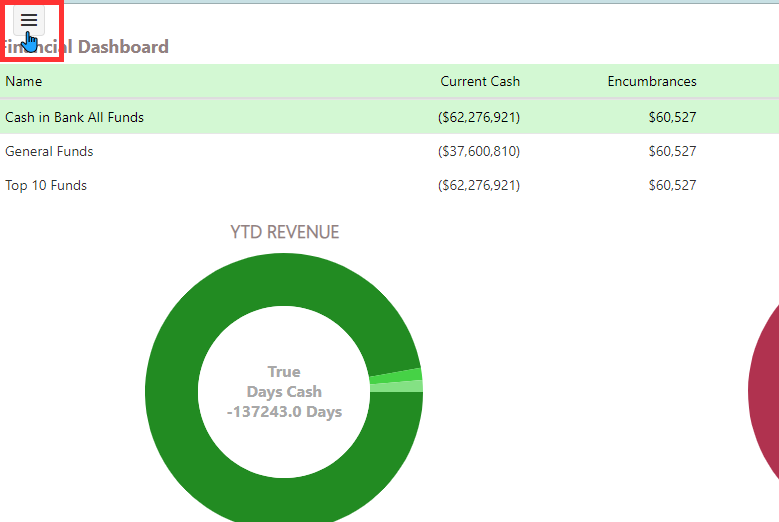Click Encumbrances value for Cash in Bank row

[672, 117]
